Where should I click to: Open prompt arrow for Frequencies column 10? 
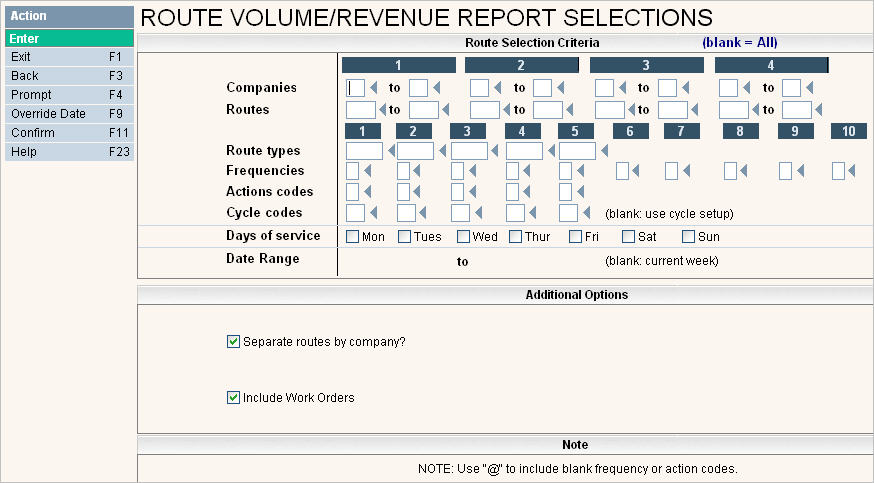(851, 171)
